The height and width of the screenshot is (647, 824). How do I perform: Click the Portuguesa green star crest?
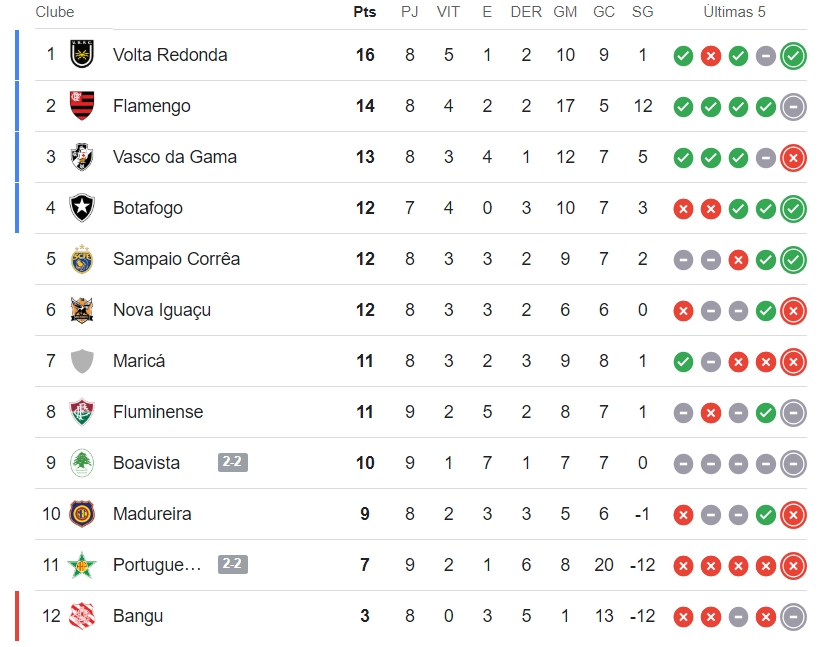(x=82, y=565)
